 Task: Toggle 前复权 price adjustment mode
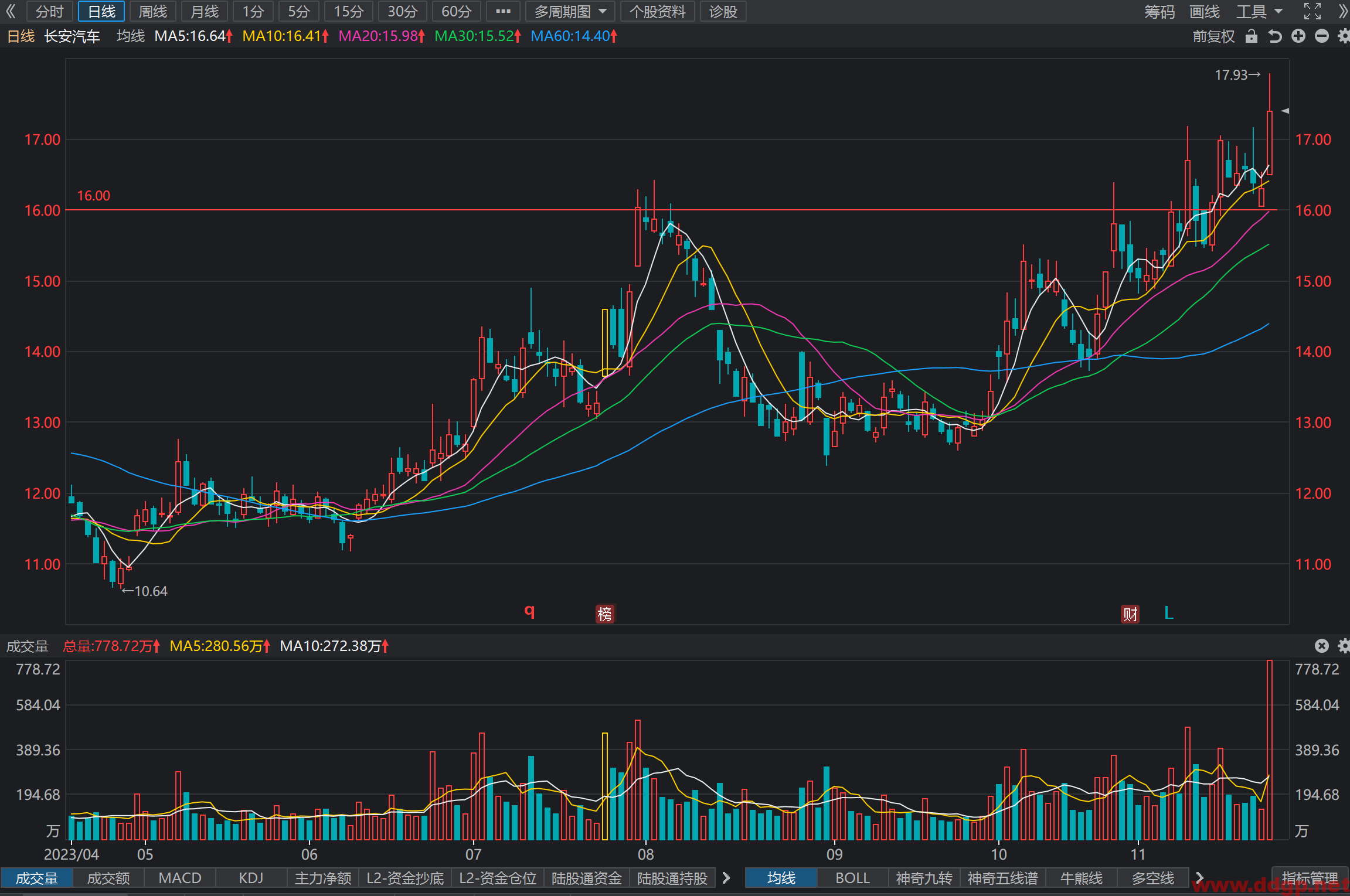1213,36
